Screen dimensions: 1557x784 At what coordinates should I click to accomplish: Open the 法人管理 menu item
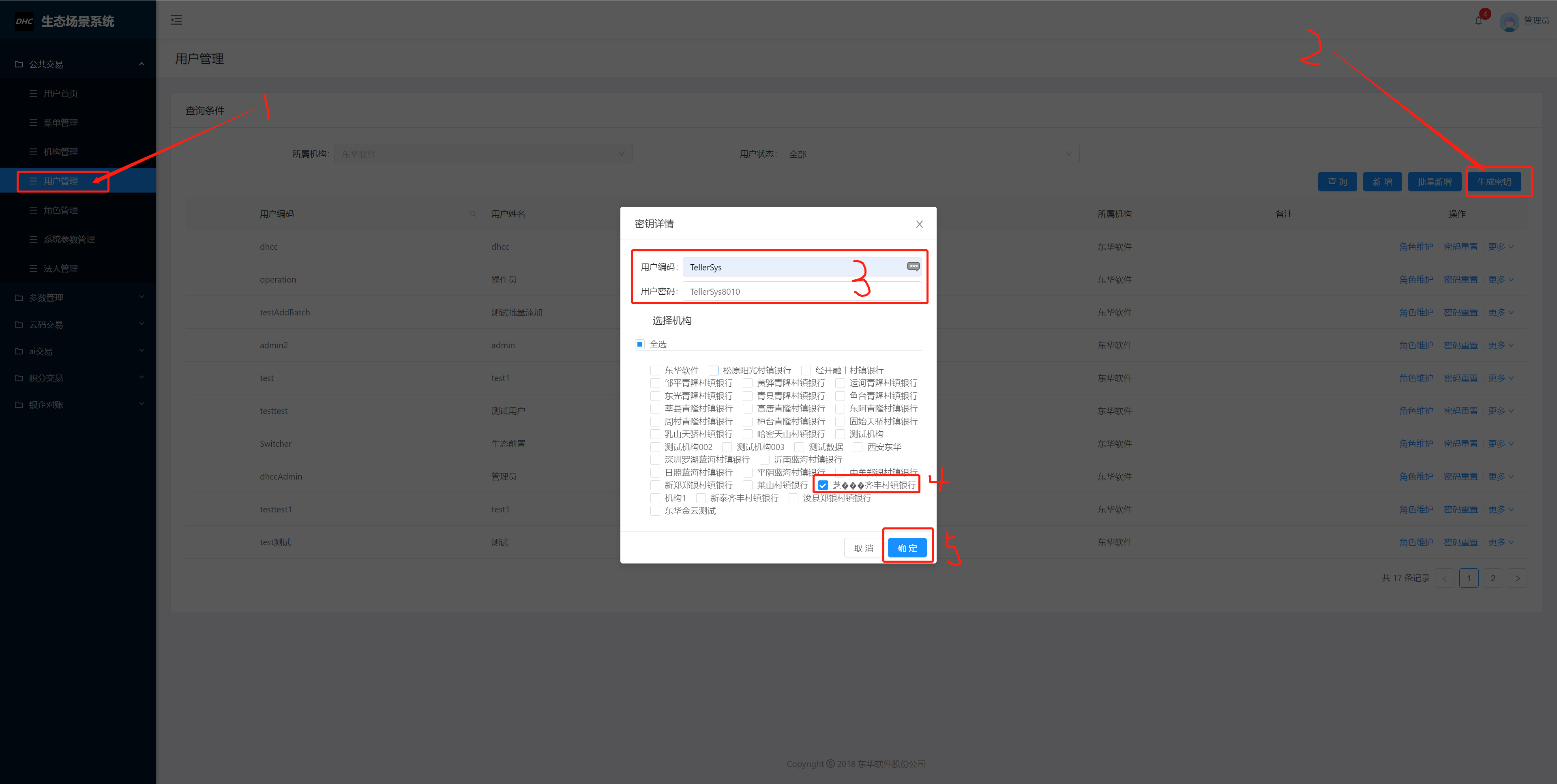click(78, 268)
